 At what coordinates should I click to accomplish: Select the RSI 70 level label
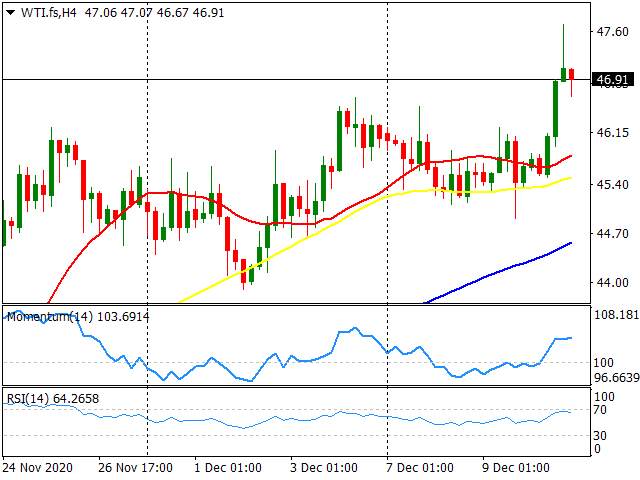(x=600, y=409)
